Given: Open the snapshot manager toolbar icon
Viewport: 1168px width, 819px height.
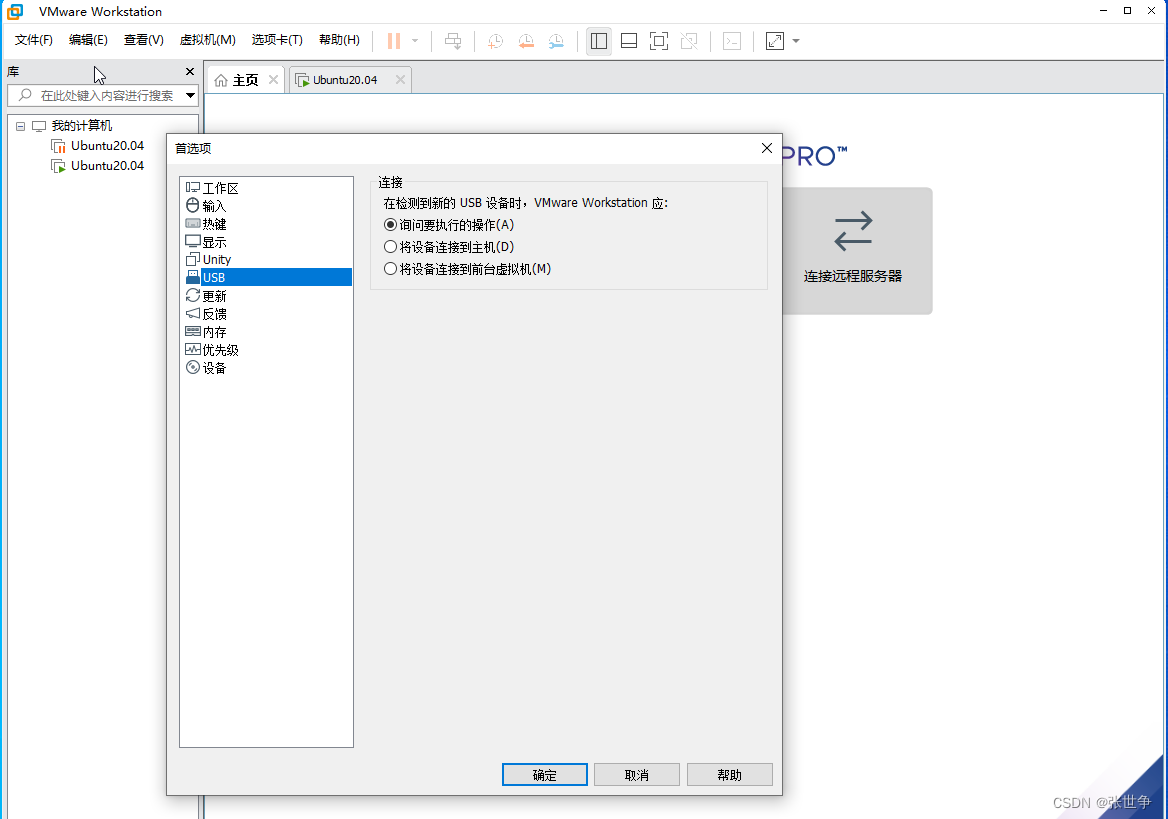Looking at the screenshot, I should point(556,41).
